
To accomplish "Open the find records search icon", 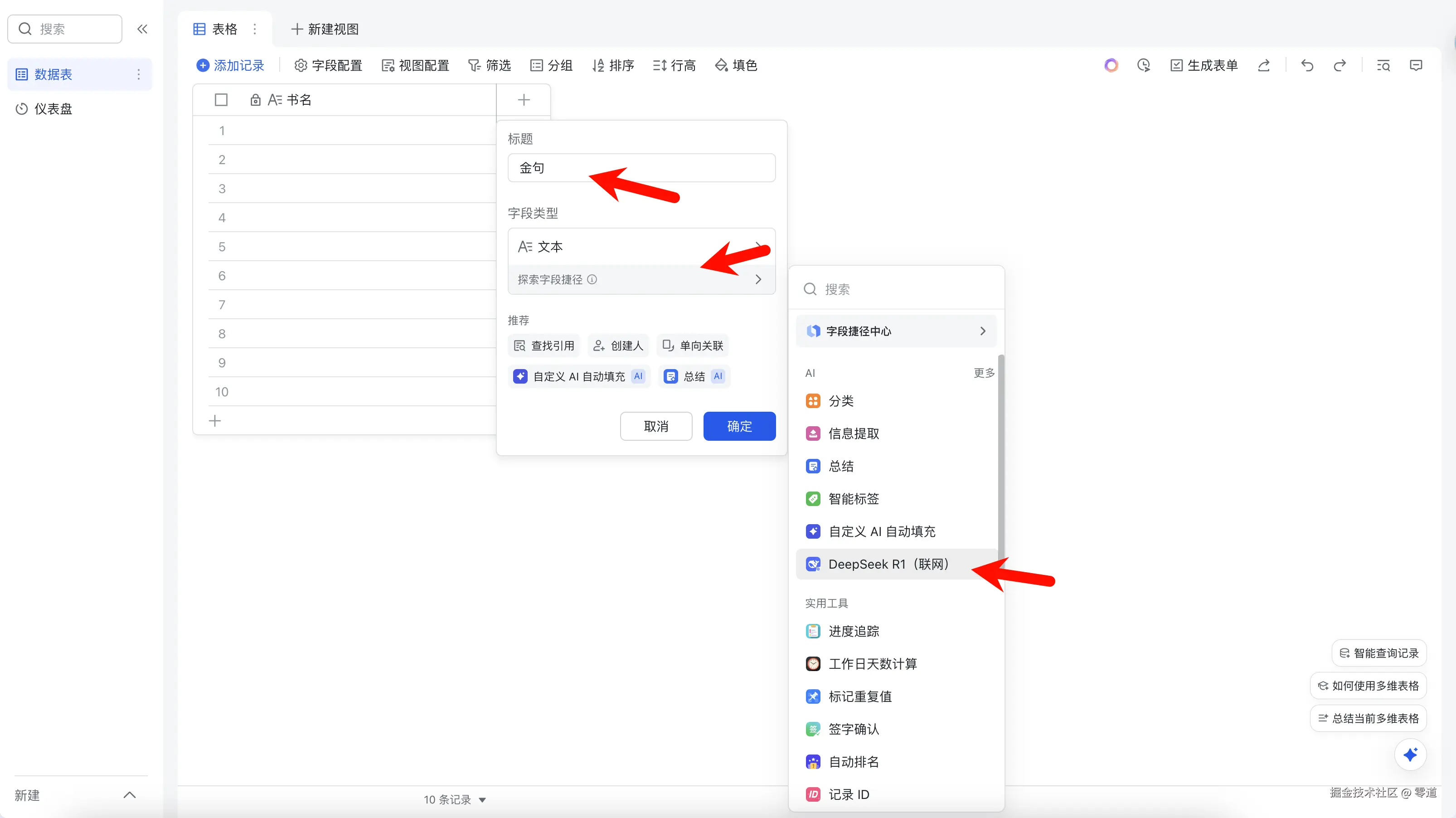I will (1383, 66).
